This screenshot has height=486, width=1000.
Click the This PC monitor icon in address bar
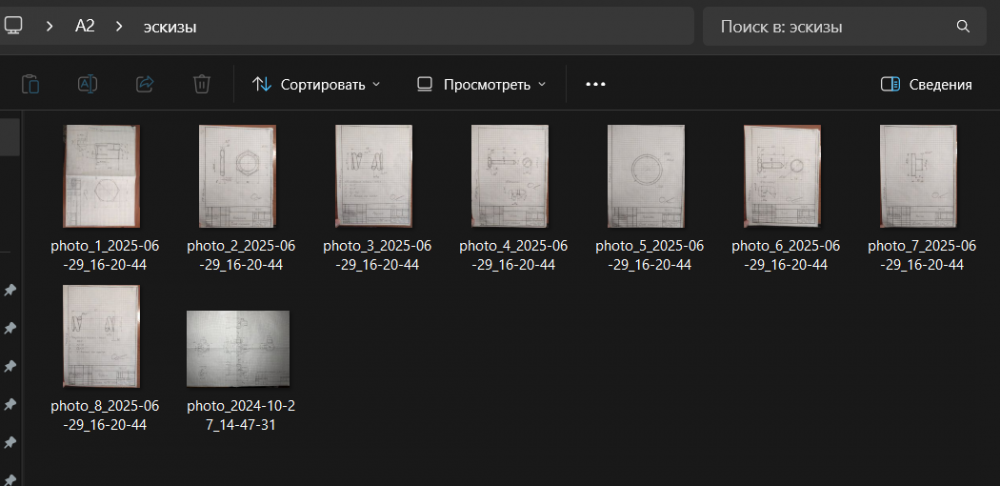coord(13,26)
